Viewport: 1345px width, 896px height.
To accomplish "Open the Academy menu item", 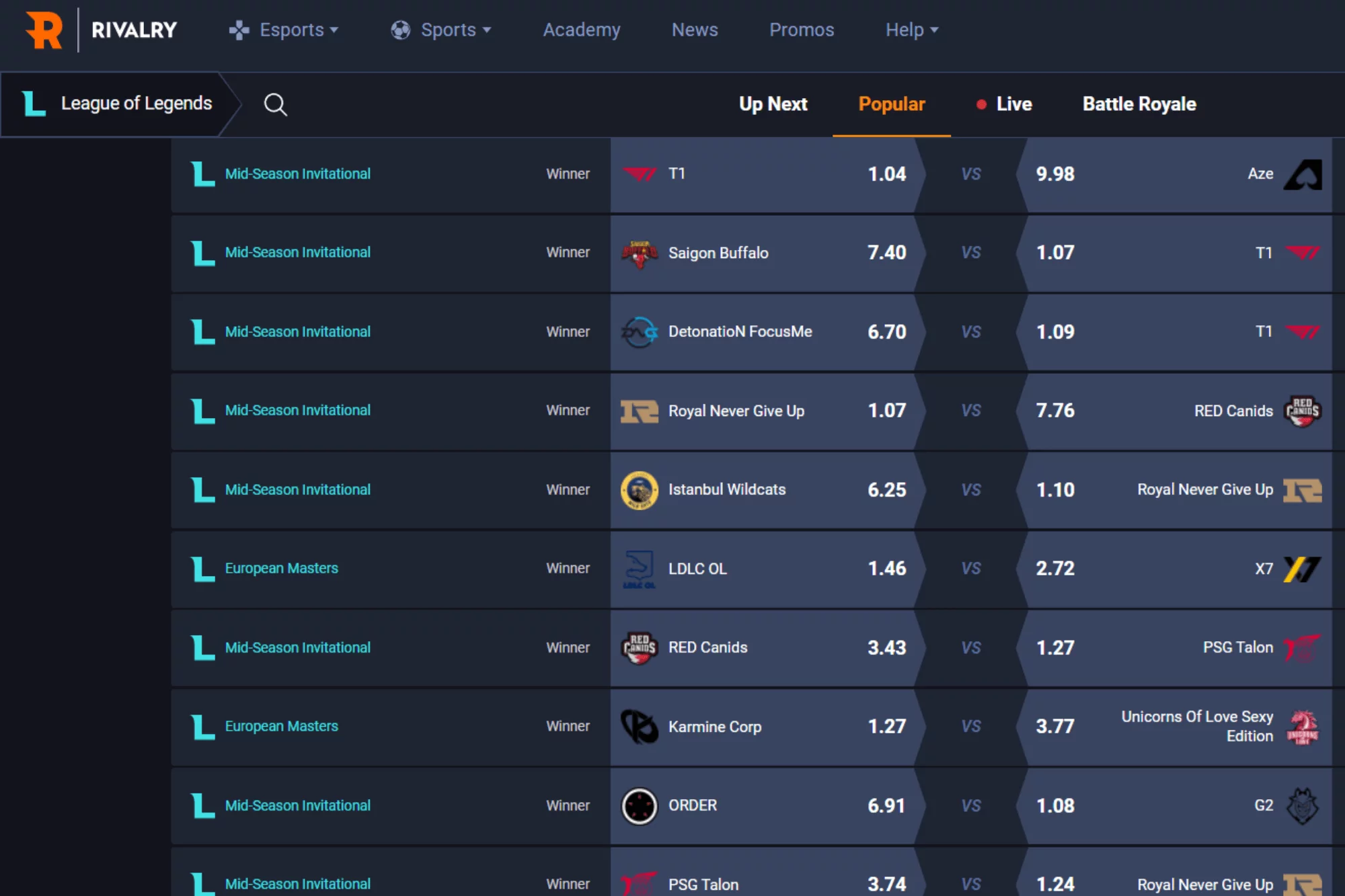I will click(582, 30).
